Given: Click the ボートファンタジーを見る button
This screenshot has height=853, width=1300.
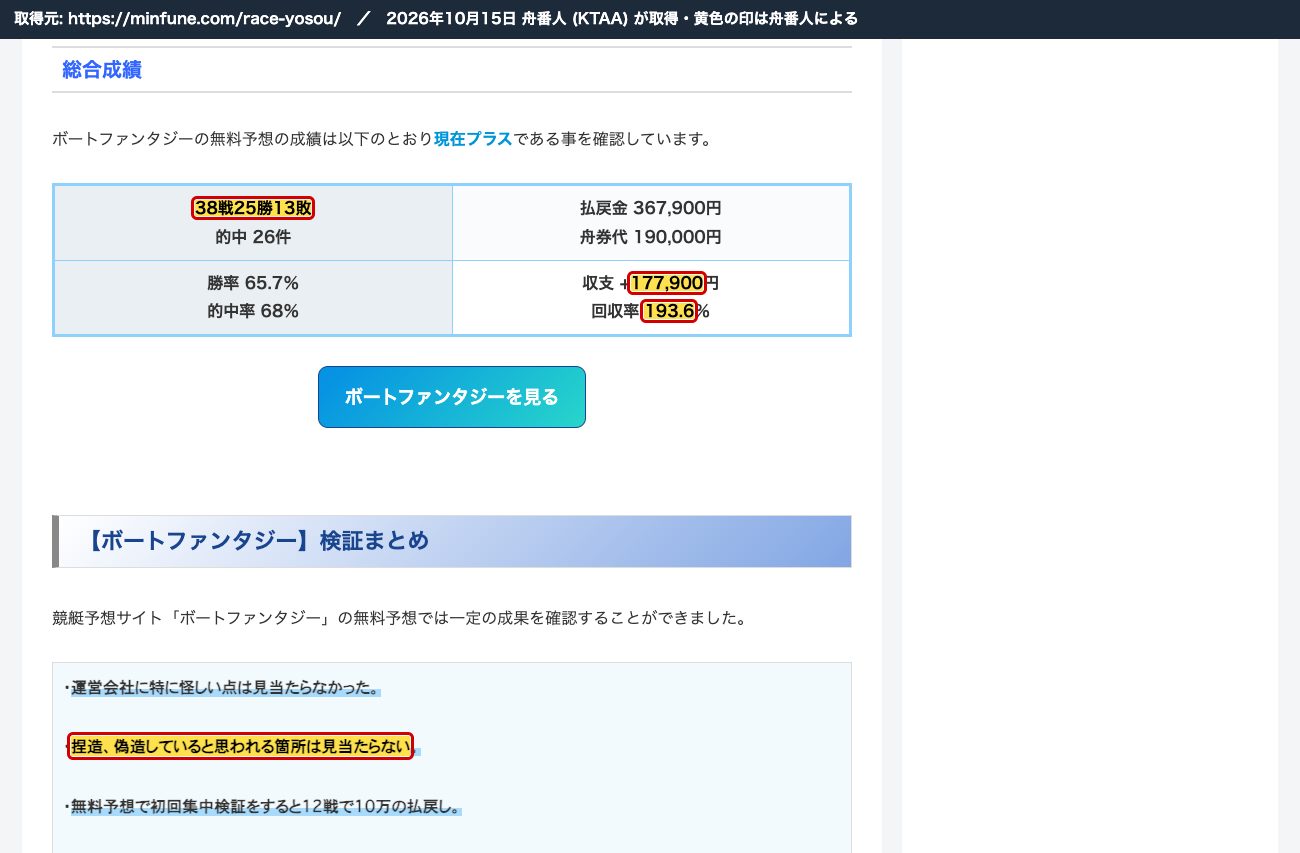Looking at the screenshot, I should tap(452, 397).
